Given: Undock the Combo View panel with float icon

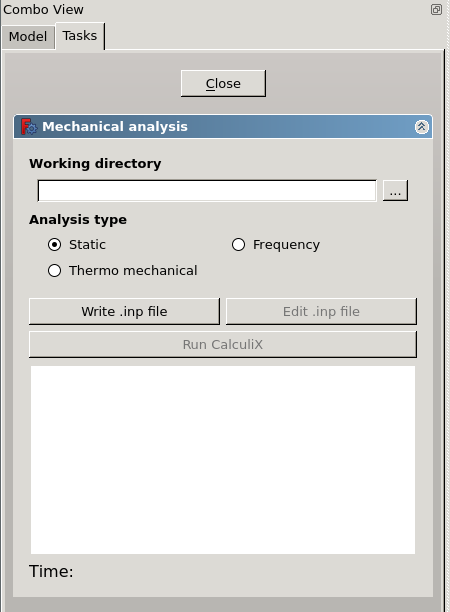Looking at the screenshot, I should click(436, 9).
